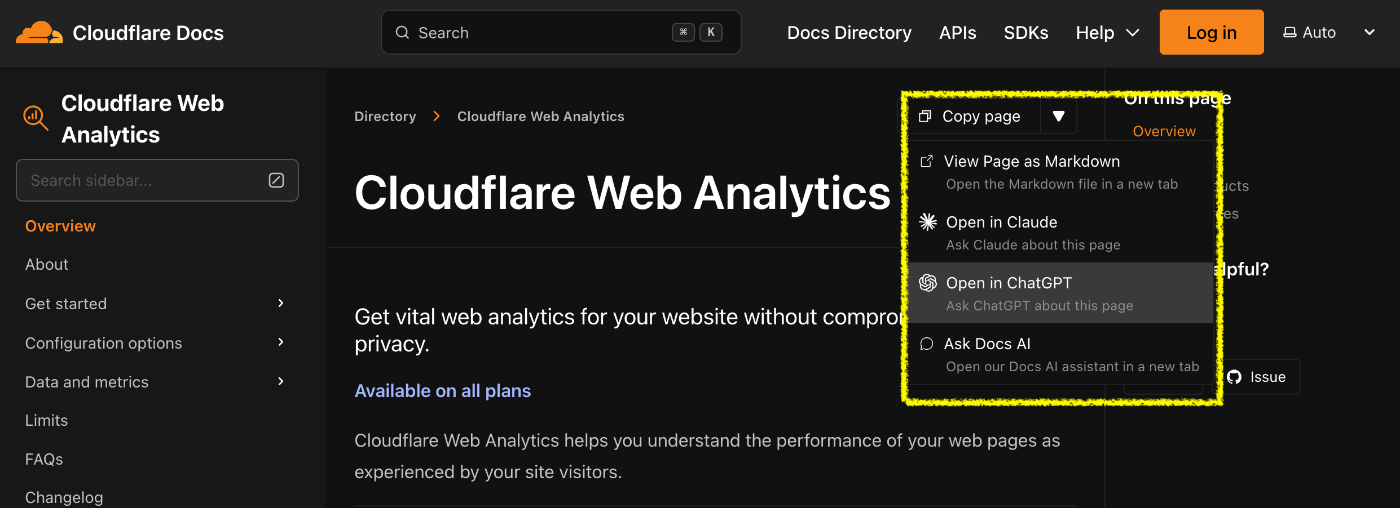
Task: Click the Log in button
Action: point(1212,33)
